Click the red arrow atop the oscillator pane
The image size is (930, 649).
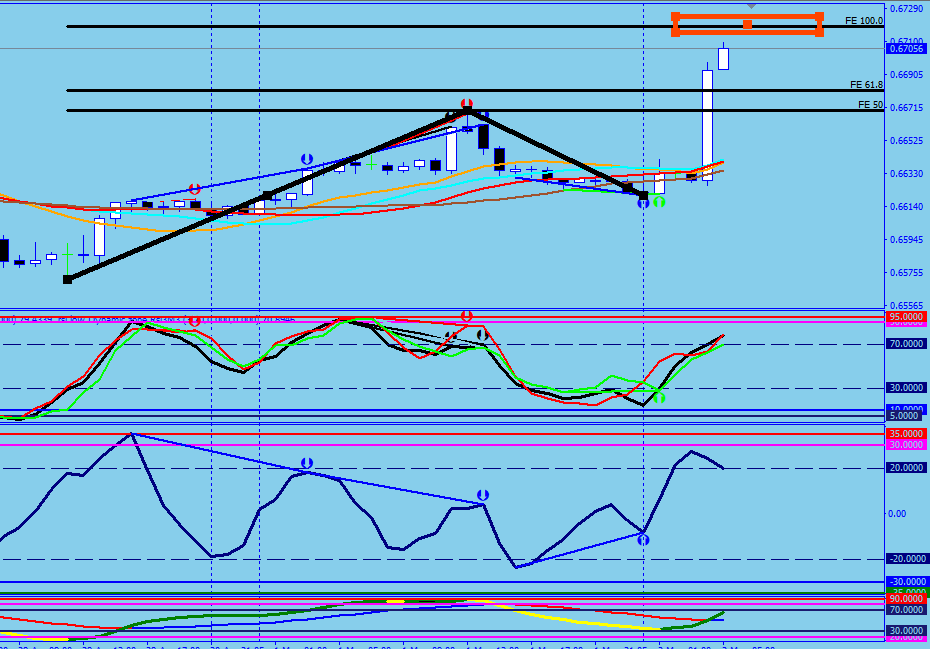[467, 315]
